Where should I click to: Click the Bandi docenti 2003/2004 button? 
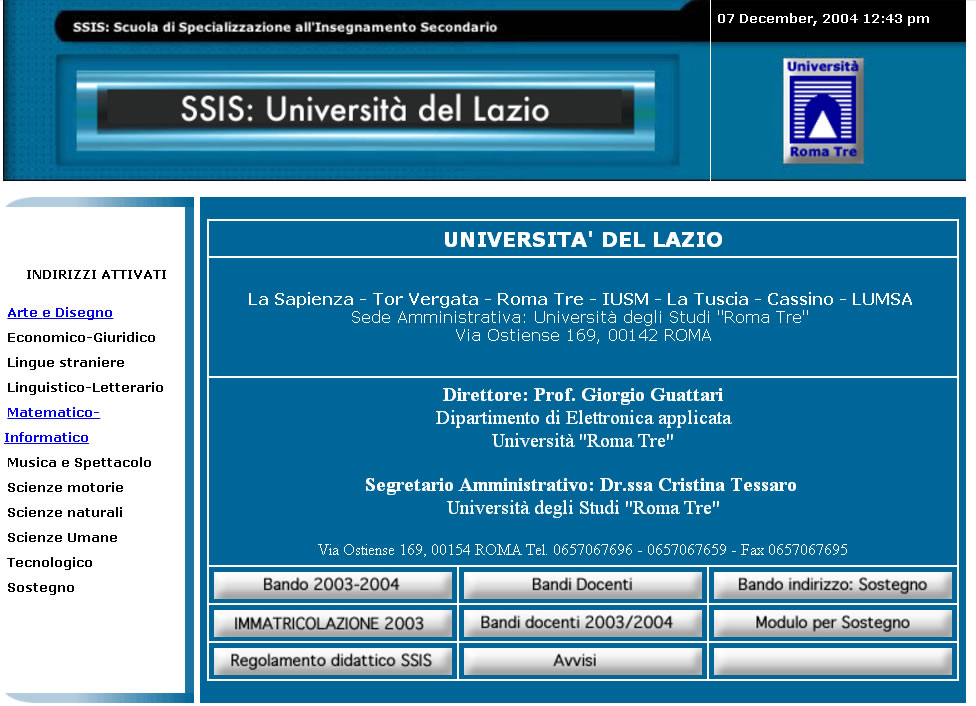583,623
